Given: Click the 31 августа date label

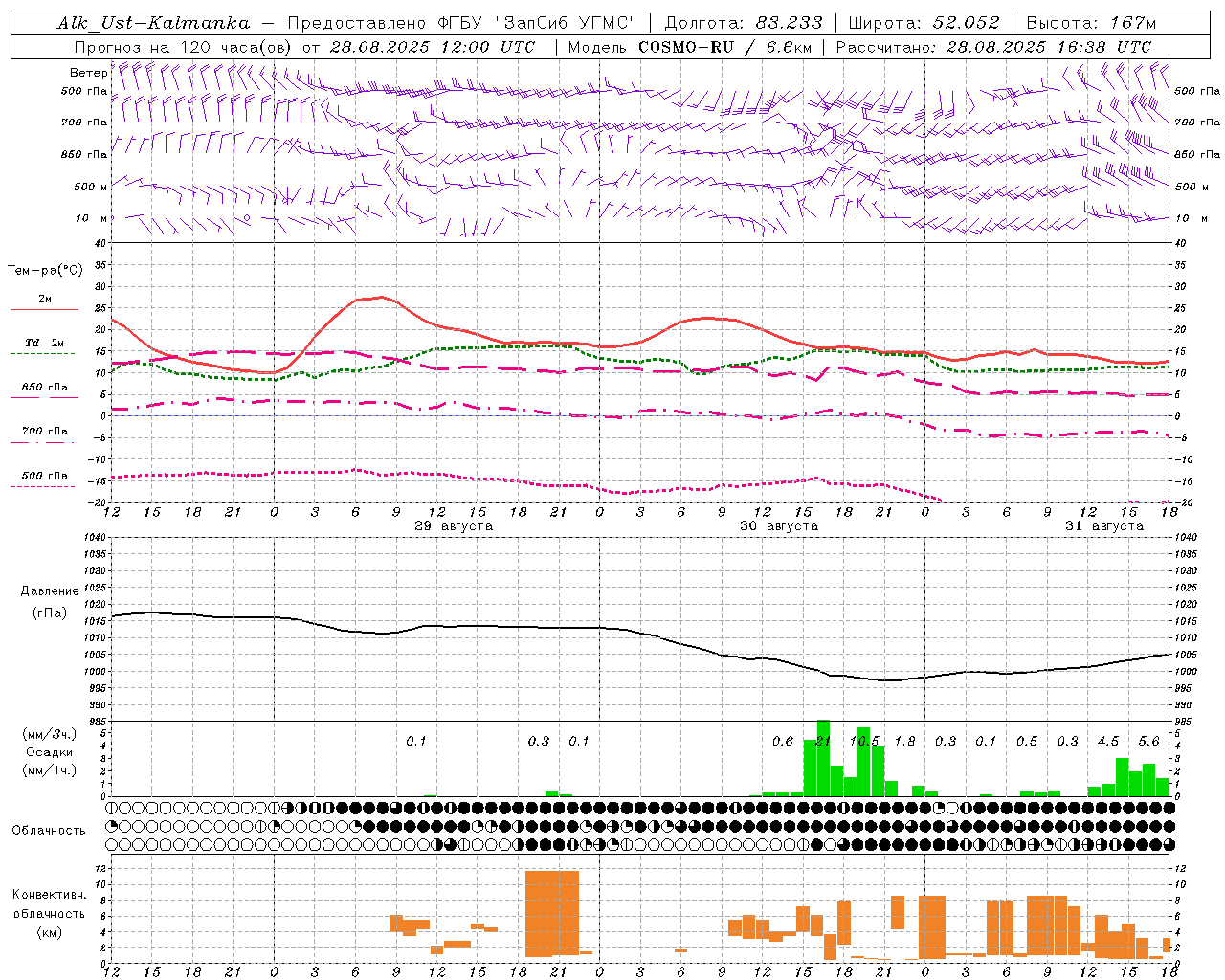Looking at the screenshot, I should (1104, 526).
